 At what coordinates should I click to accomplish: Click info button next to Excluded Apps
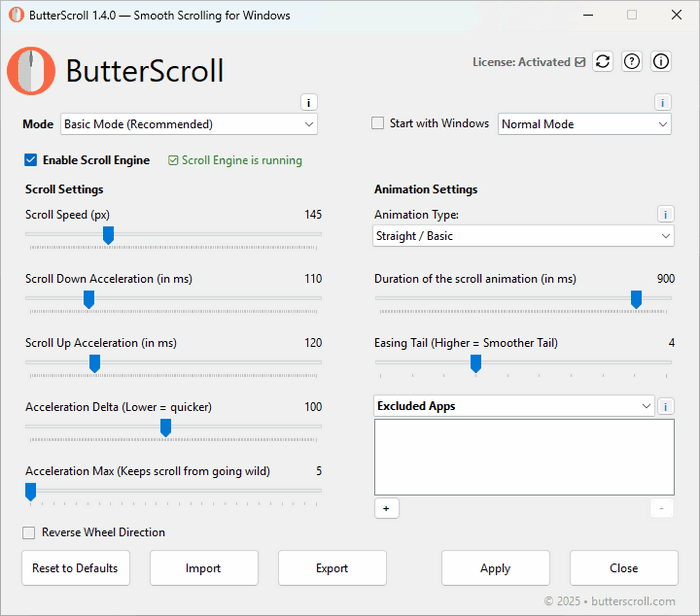point(665,406)
